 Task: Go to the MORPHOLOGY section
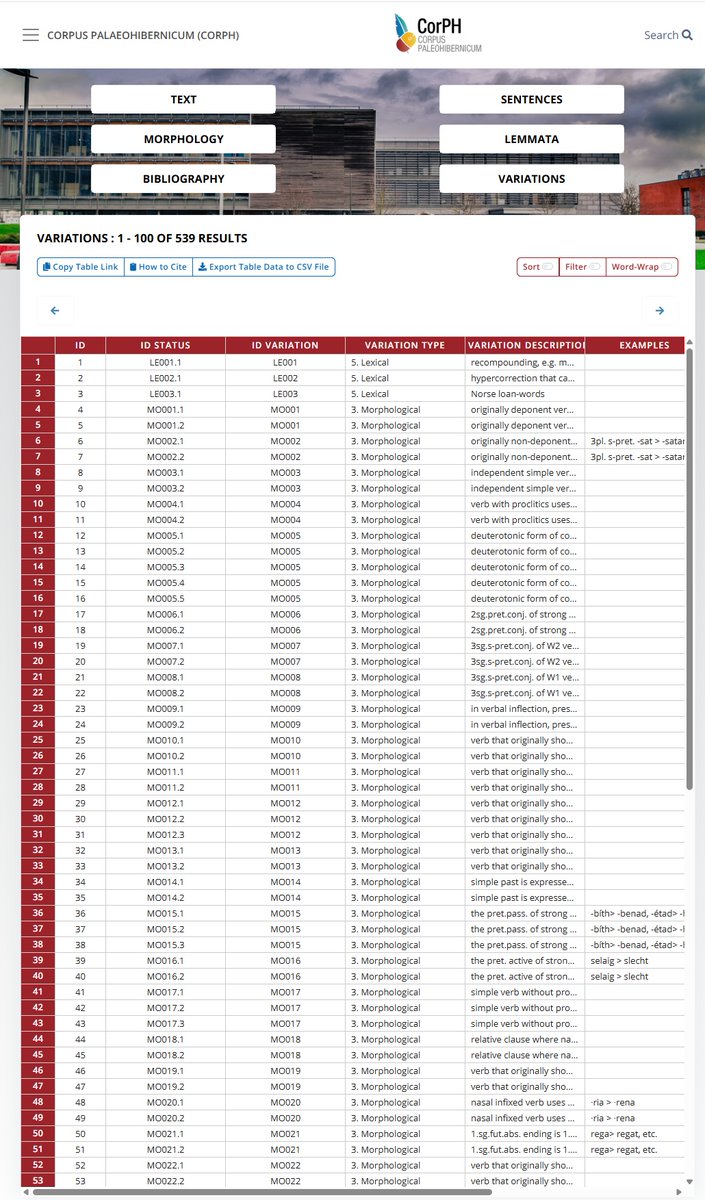click(x=183, y=139)
